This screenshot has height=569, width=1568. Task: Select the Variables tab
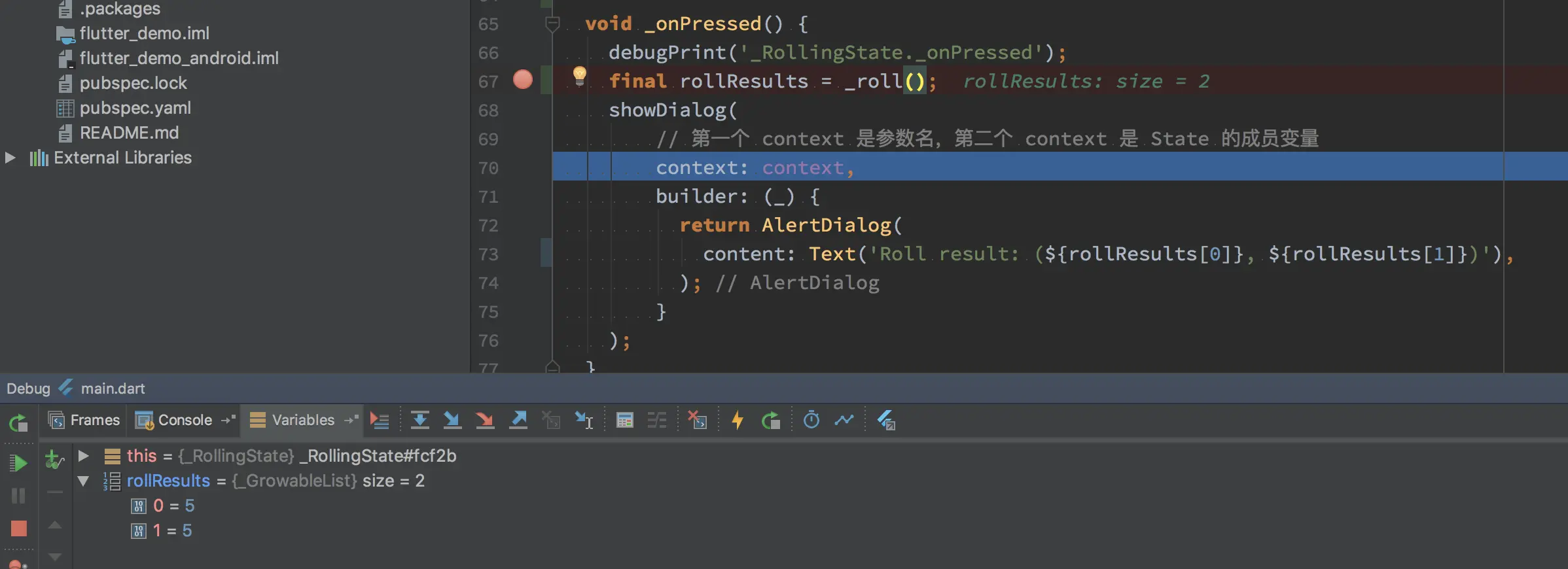(292, 420)
